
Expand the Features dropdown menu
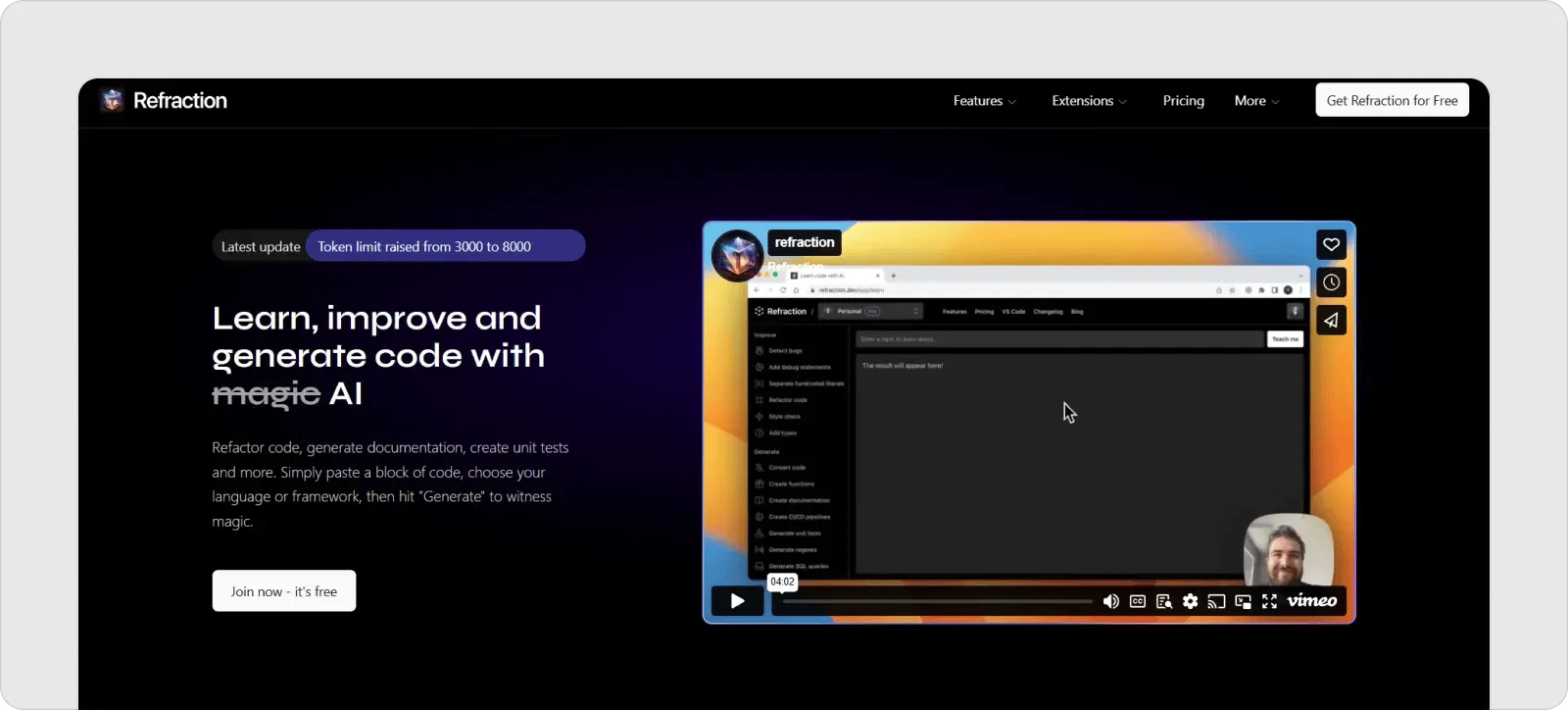[984, 101]
